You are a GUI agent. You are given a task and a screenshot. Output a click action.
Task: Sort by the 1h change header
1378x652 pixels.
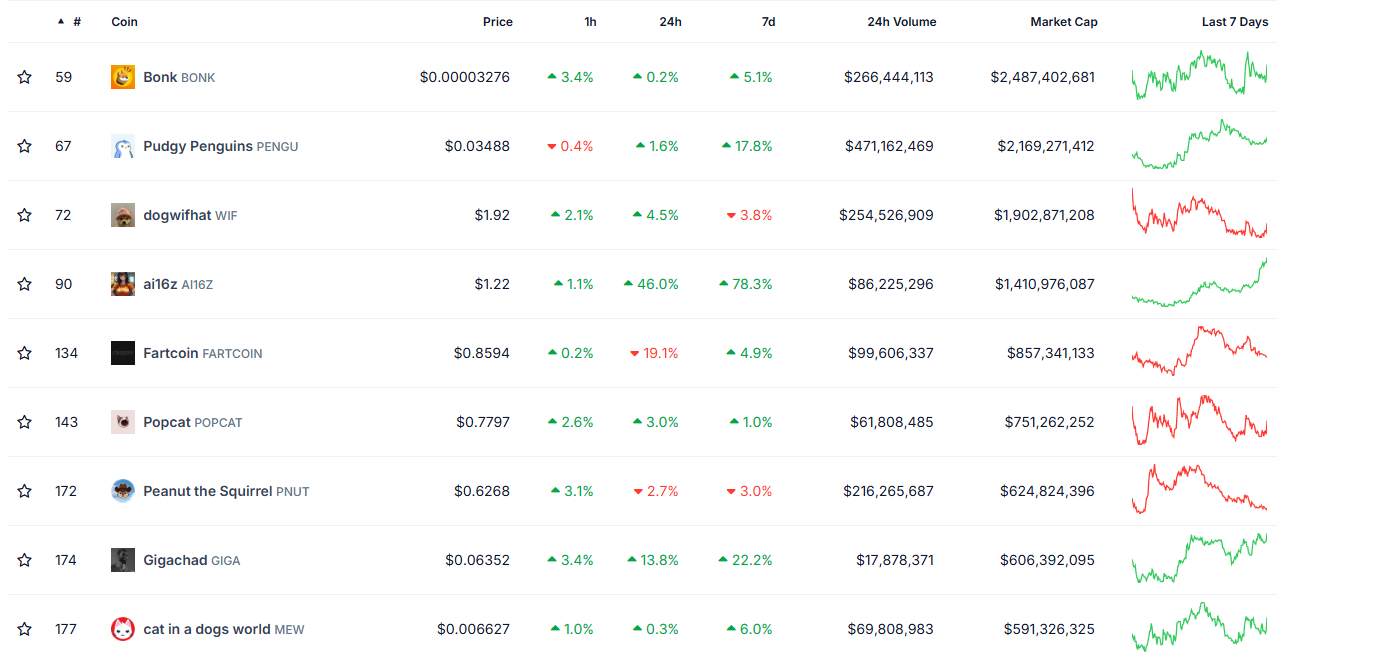coord(590,22)
